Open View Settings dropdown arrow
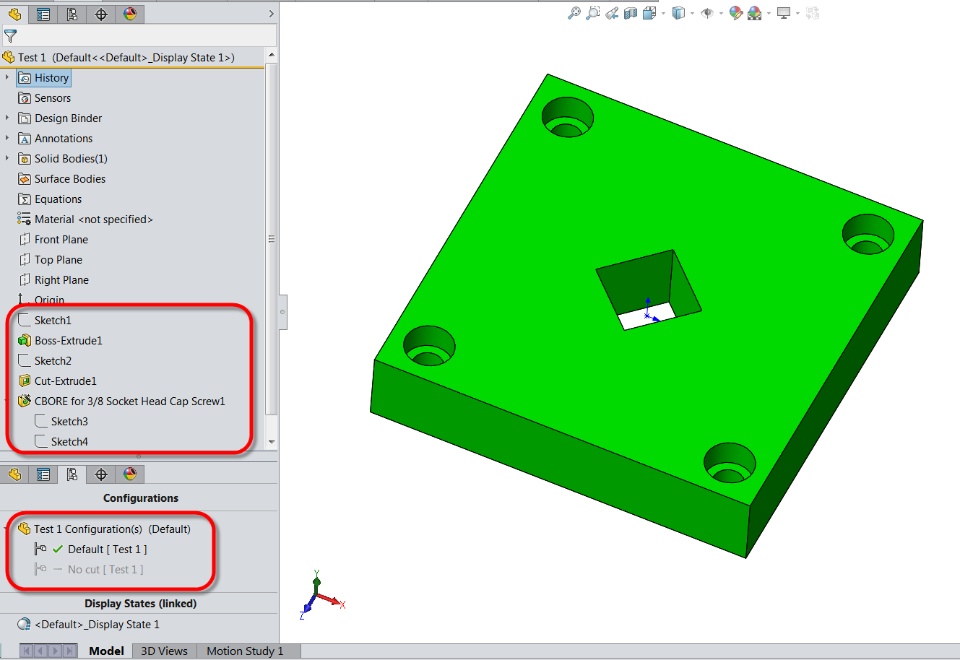The width and height of the screenshot is (960, 660). click(x=798, y=13)
